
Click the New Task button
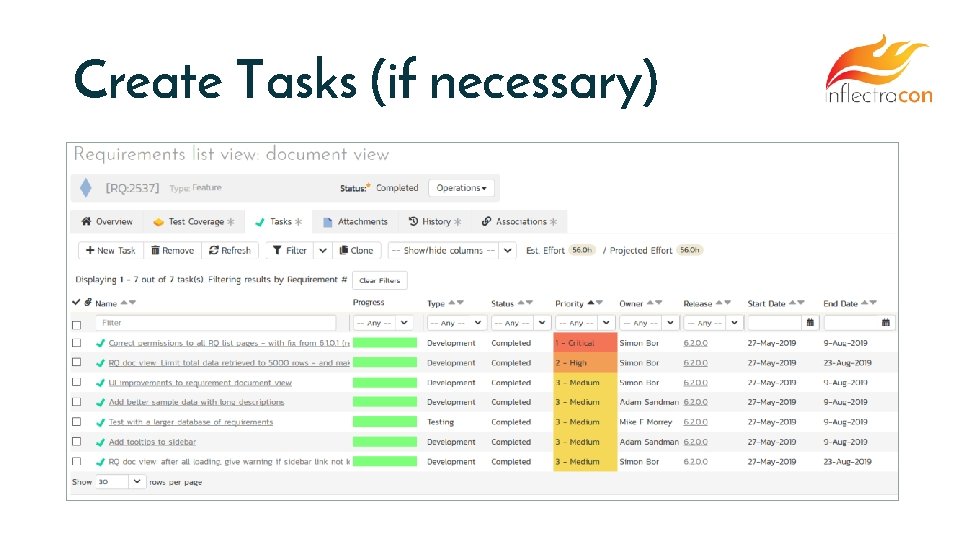coord(111,250)
